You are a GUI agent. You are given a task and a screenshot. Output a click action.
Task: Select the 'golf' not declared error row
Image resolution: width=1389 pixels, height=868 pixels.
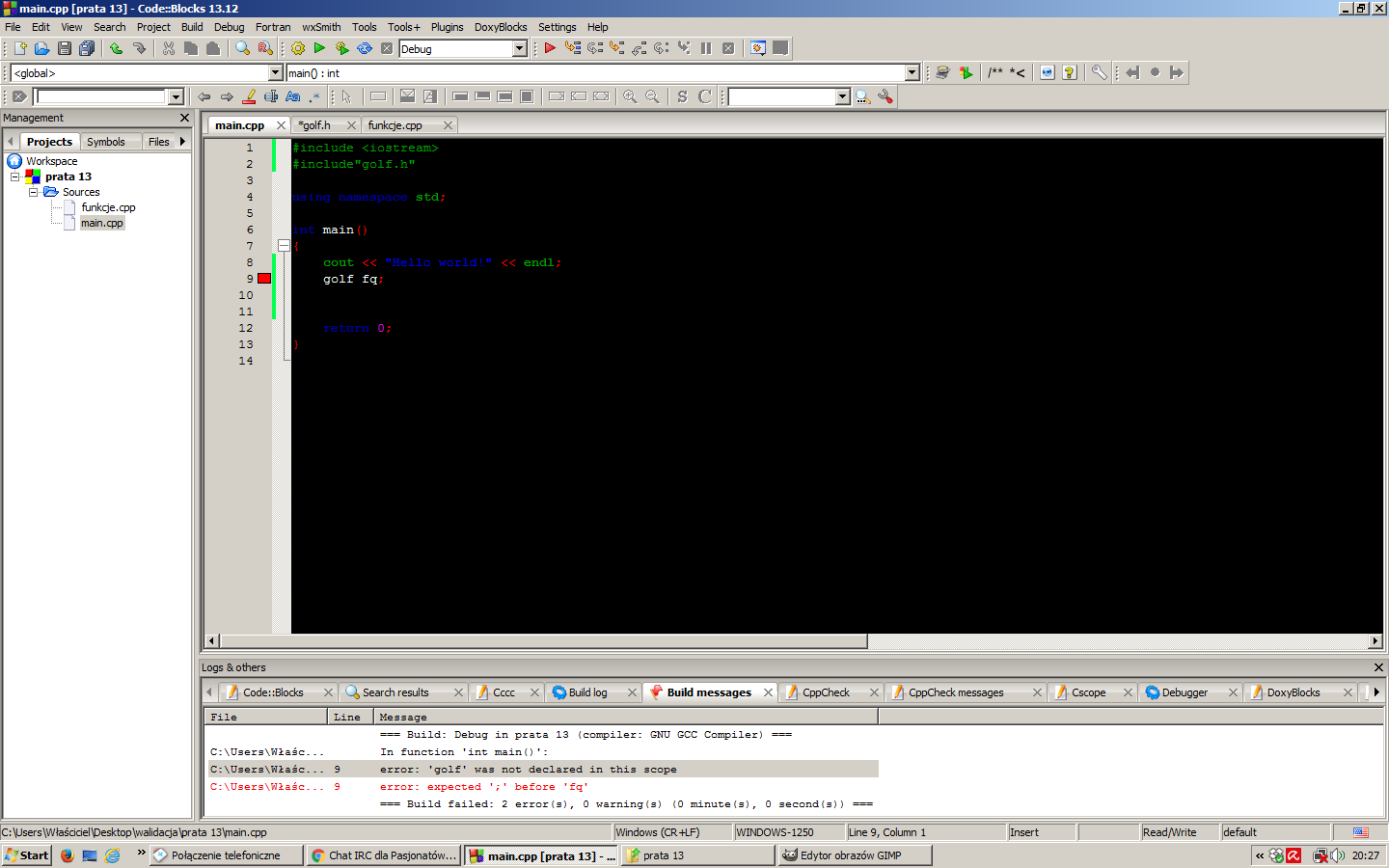tap(542, 770)
